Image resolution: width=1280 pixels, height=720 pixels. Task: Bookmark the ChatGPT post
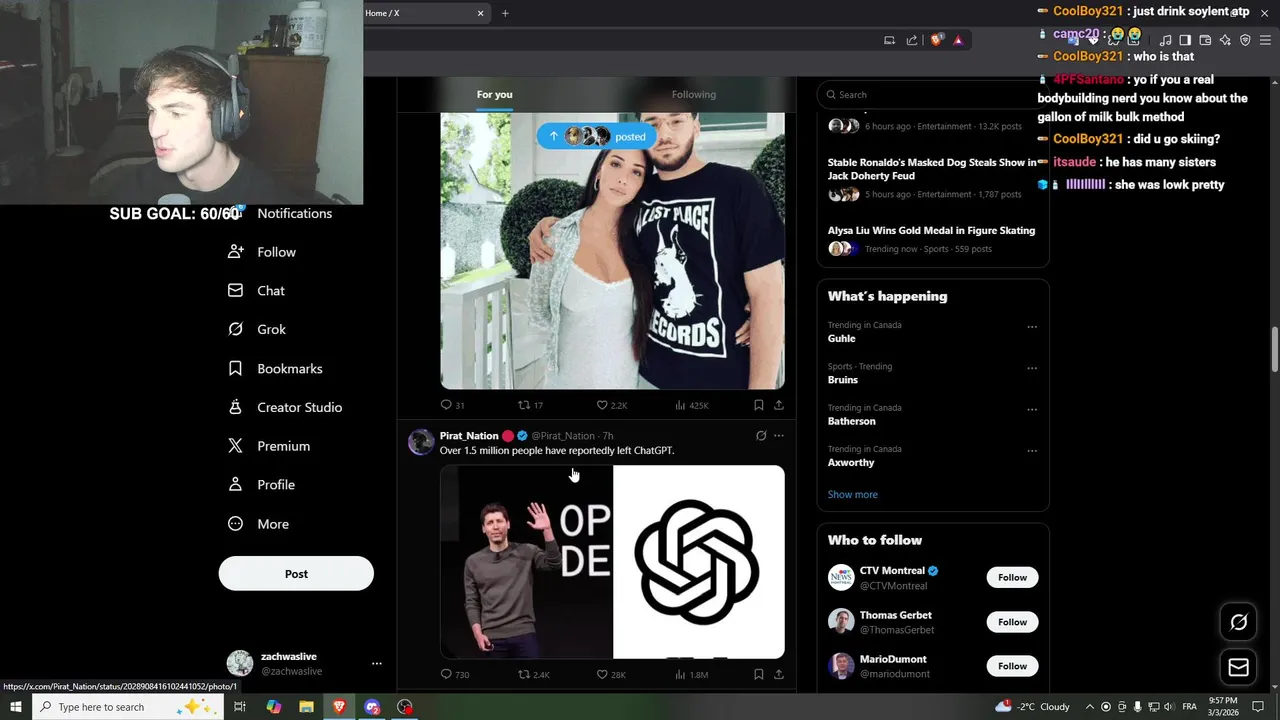point(758,674)
